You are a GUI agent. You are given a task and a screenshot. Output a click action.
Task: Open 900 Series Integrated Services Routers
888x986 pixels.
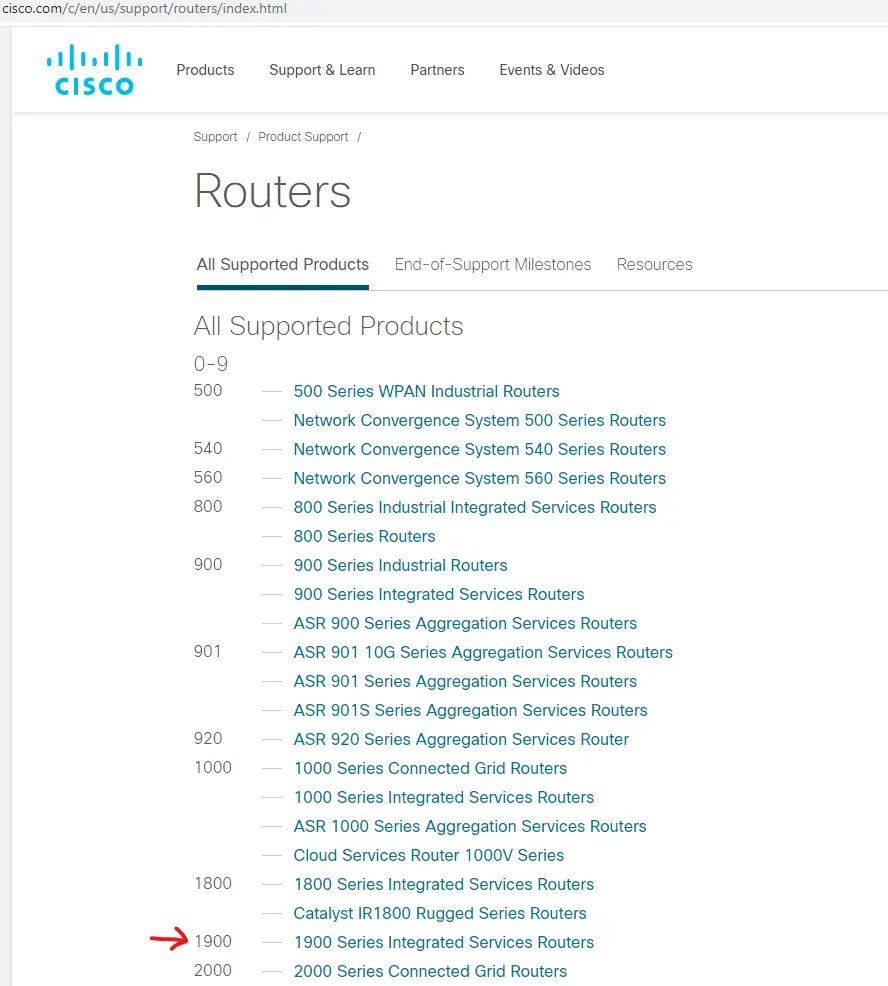[438, 594]
